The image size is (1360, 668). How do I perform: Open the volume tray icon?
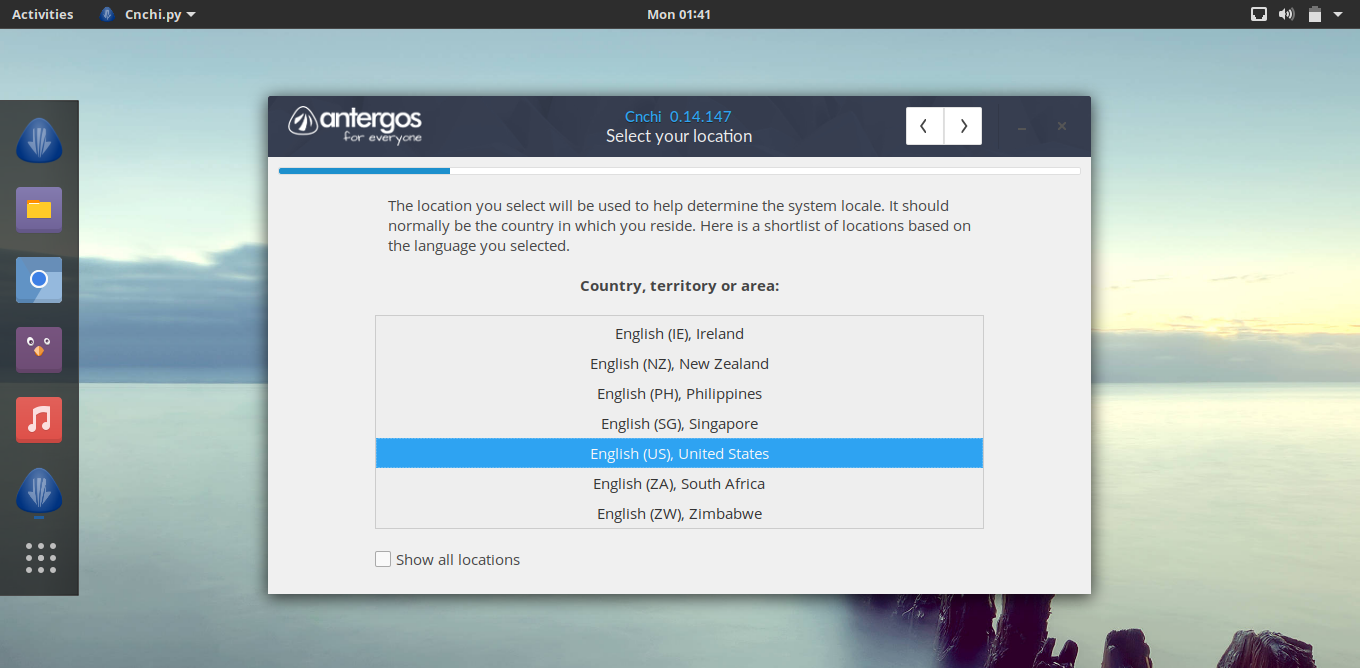(x=1286, y=14)
